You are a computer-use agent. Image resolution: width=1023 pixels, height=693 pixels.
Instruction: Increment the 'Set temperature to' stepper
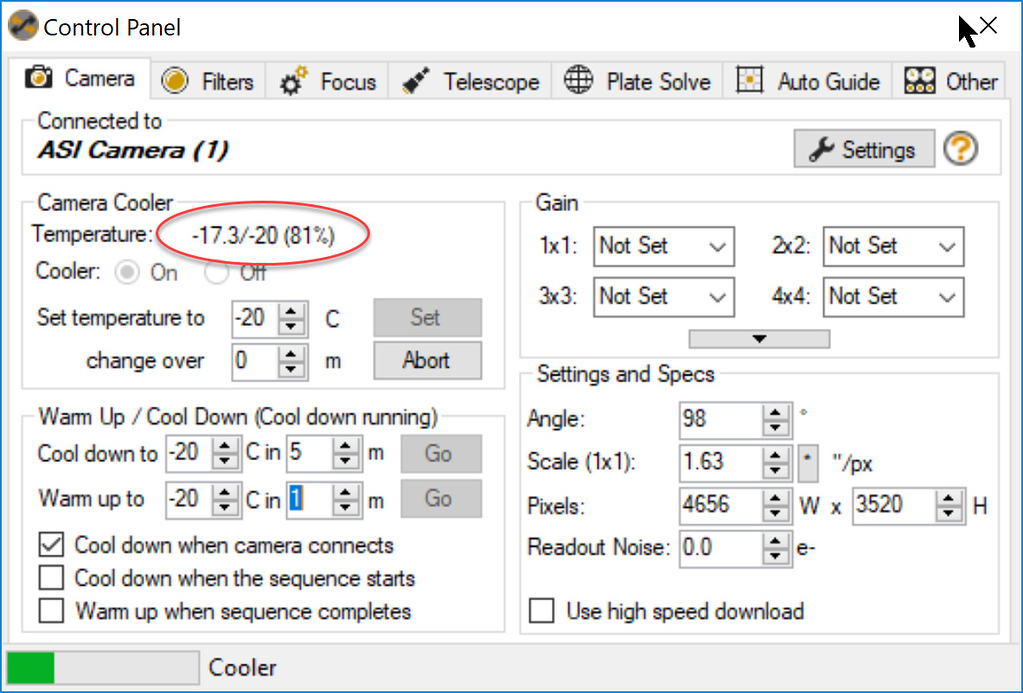(x=289, y=312)
